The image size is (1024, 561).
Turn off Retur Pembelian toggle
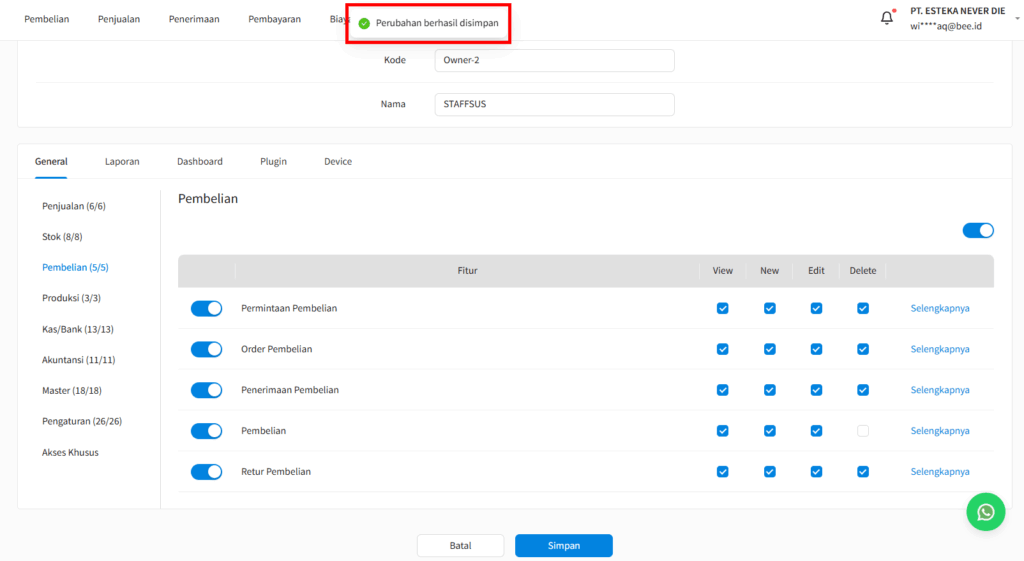(206, 472)
